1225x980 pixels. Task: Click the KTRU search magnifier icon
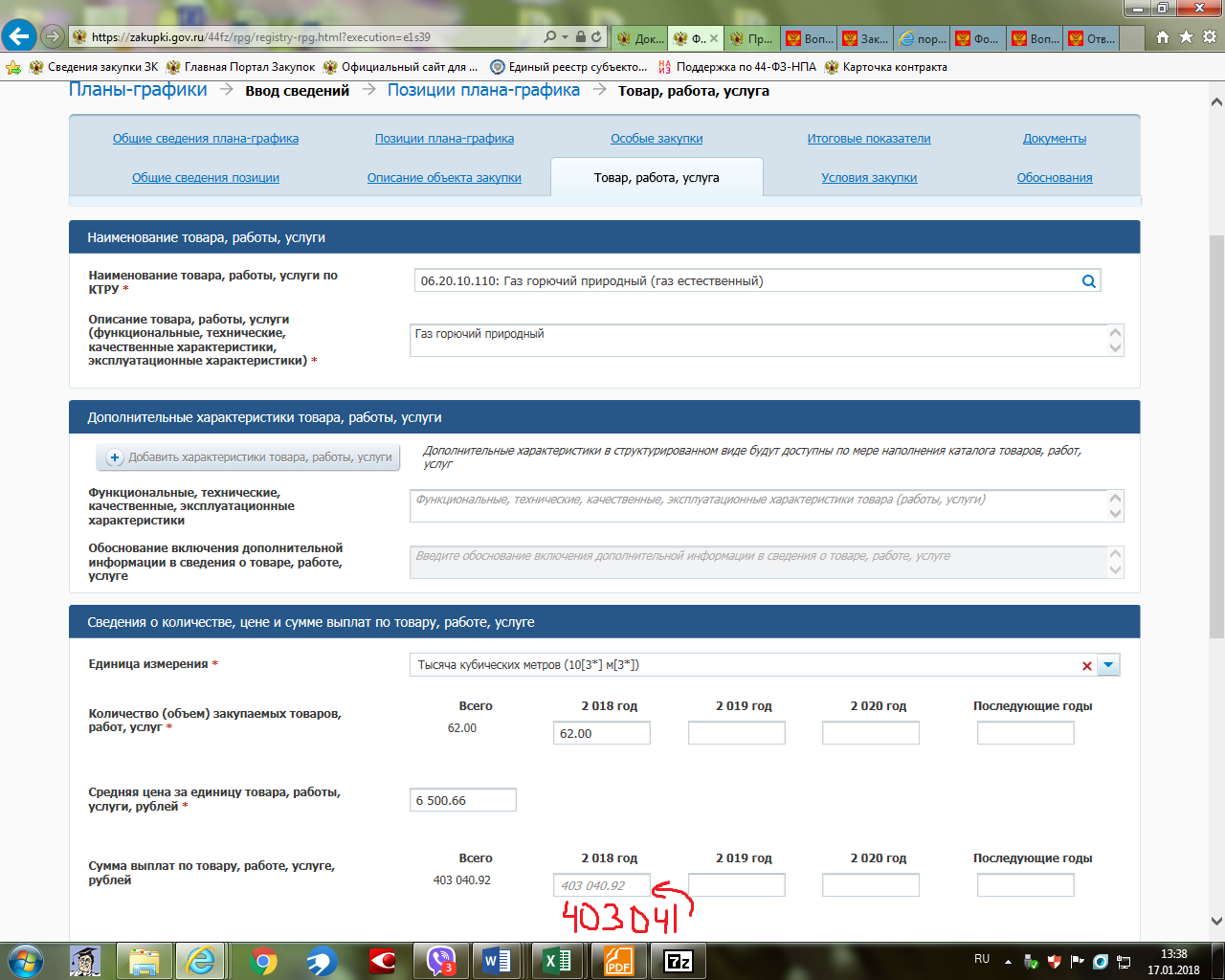(x=1088, y=281)
